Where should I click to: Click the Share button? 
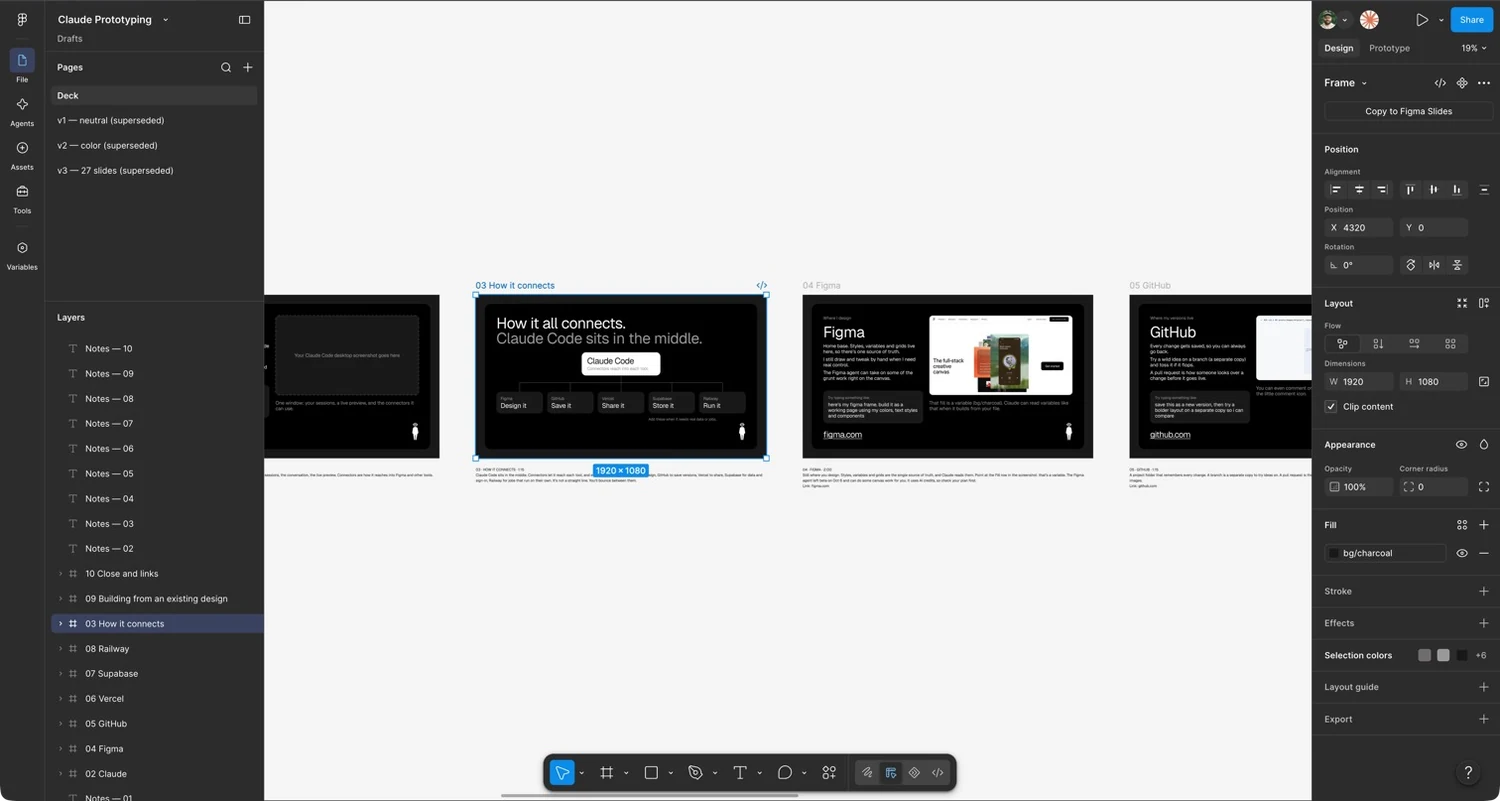tap(1471, 20)
